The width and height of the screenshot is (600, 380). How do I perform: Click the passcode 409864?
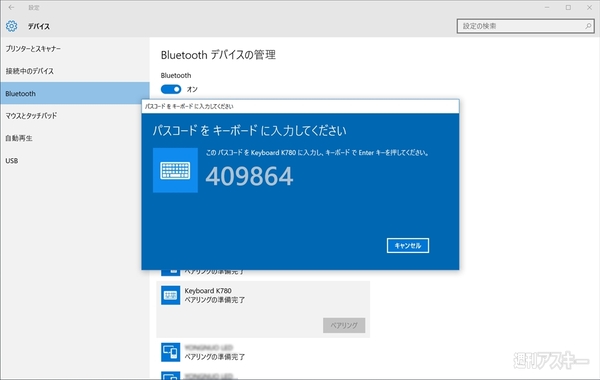pos(249,176)
